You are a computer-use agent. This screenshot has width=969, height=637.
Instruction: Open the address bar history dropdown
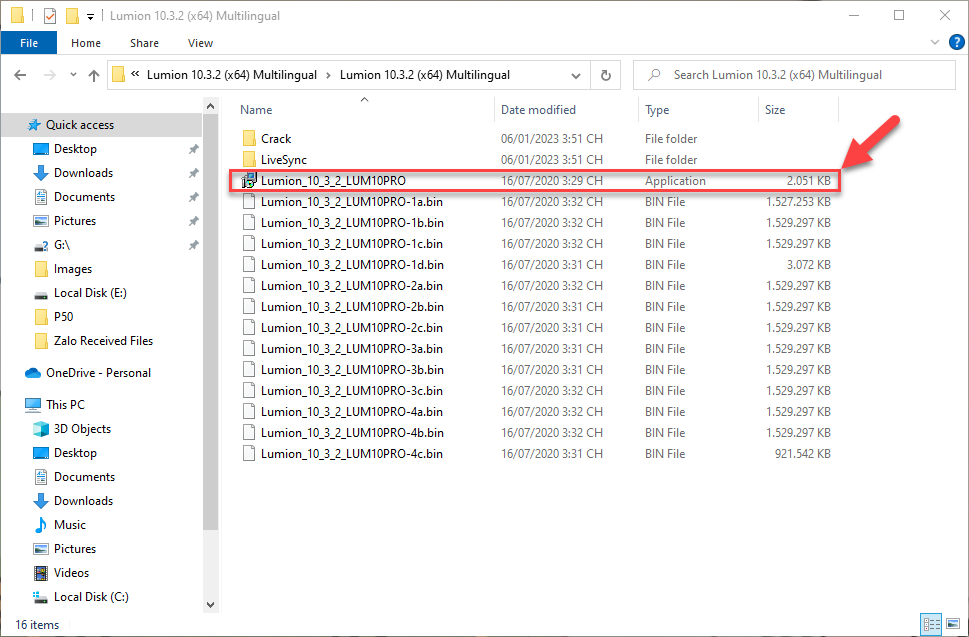575,75
